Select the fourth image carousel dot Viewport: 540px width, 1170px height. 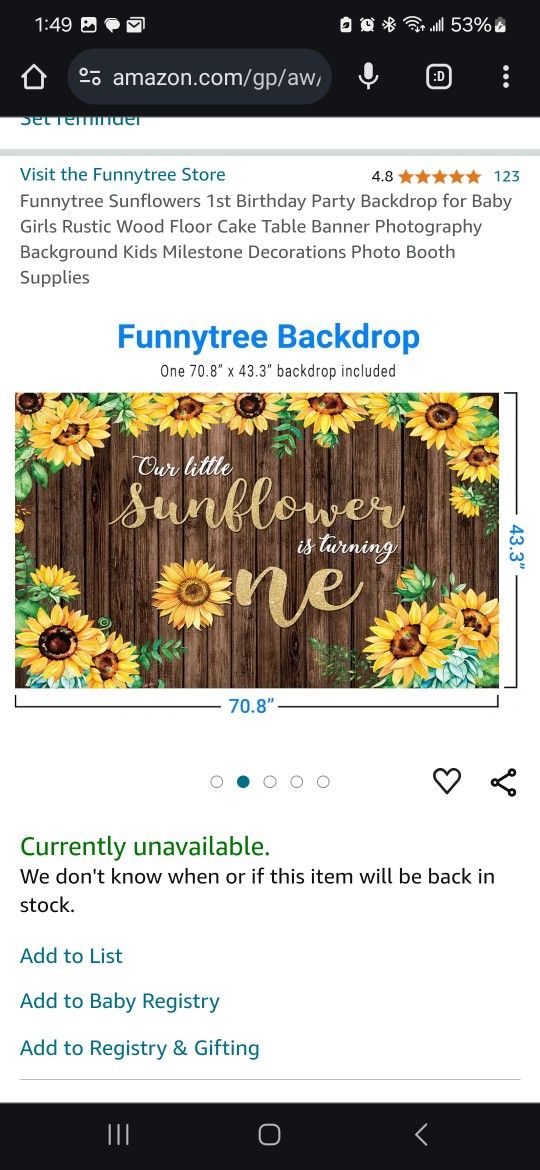pyautogui.click(x=297, y=782)
